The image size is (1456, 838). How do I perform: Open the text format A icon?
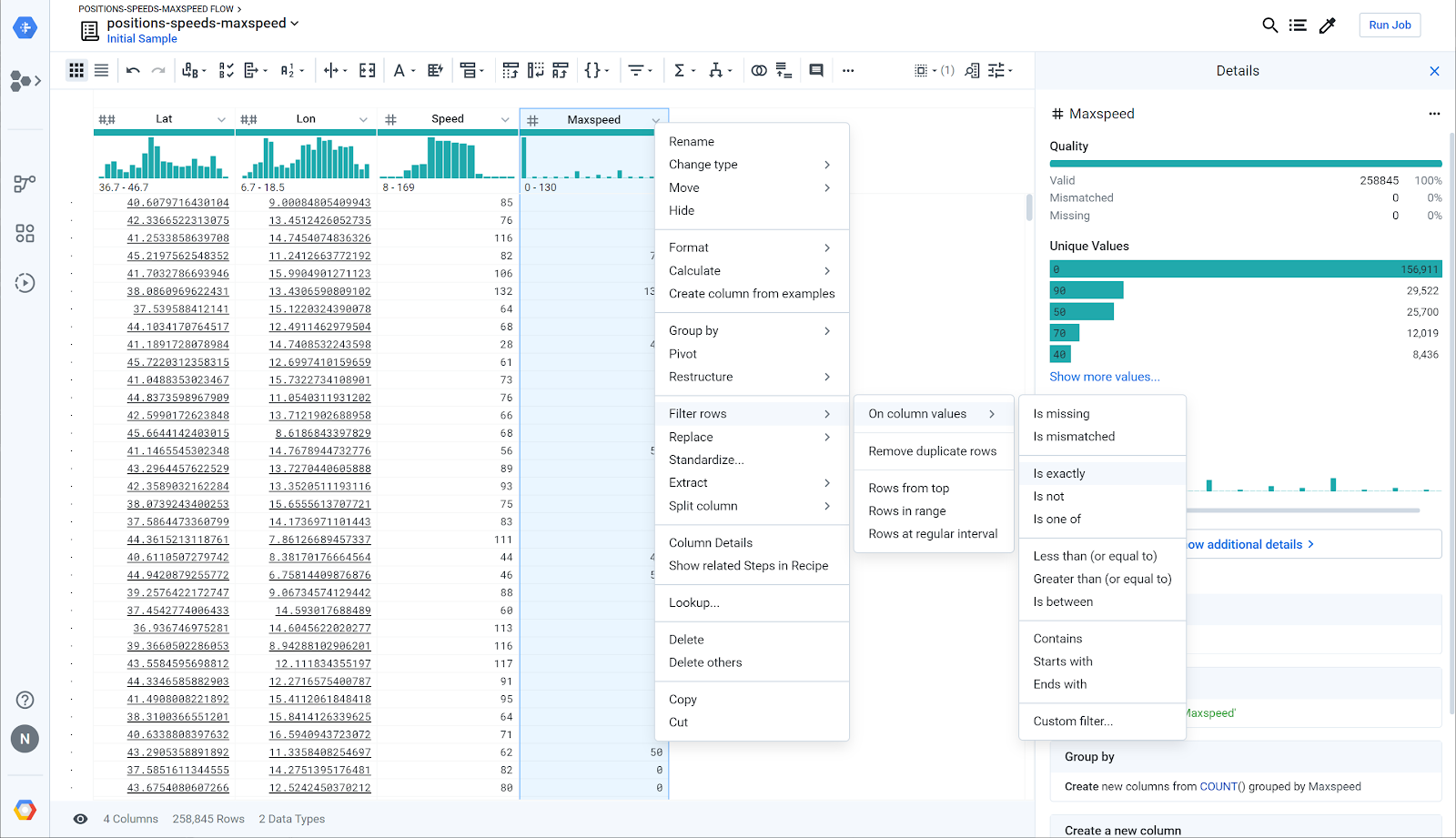[x=403, y=70]
